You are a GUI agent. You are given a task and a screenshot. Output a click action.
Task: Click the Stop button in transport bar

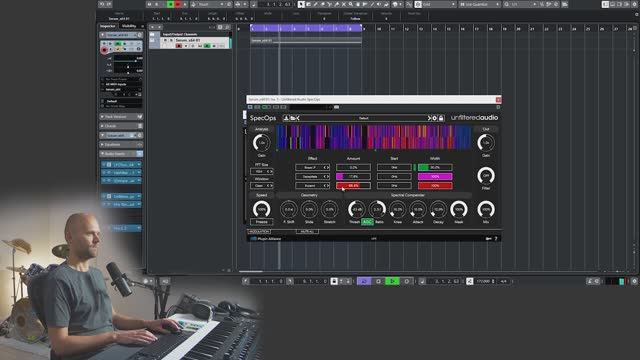378,281
